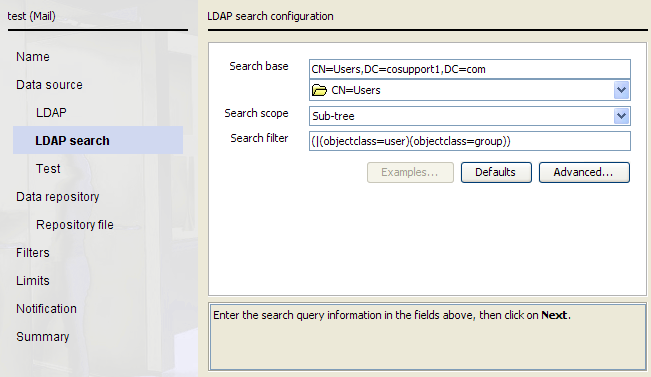
Task: Click the CN=Users entry text
Action: point(356,90)
